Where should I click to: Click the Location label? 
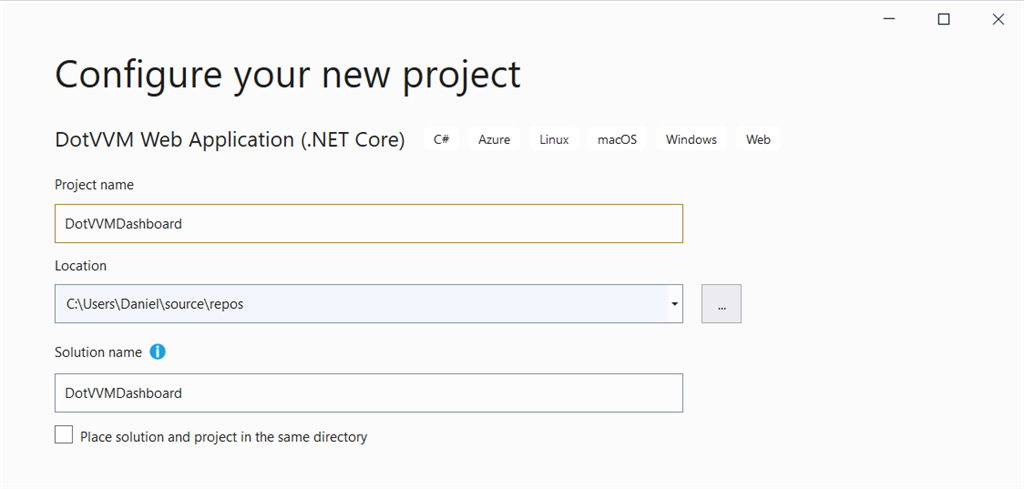pos(80,266)
